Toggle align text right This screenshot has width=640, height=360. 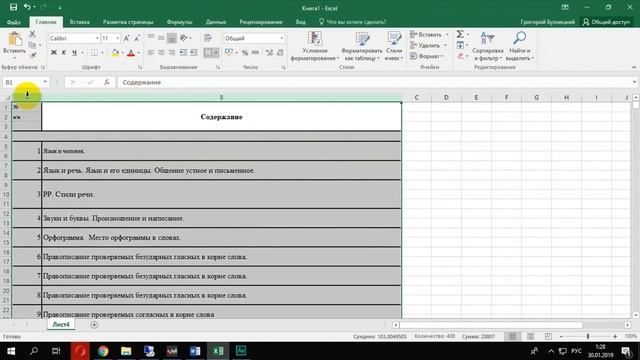[171, 52]
